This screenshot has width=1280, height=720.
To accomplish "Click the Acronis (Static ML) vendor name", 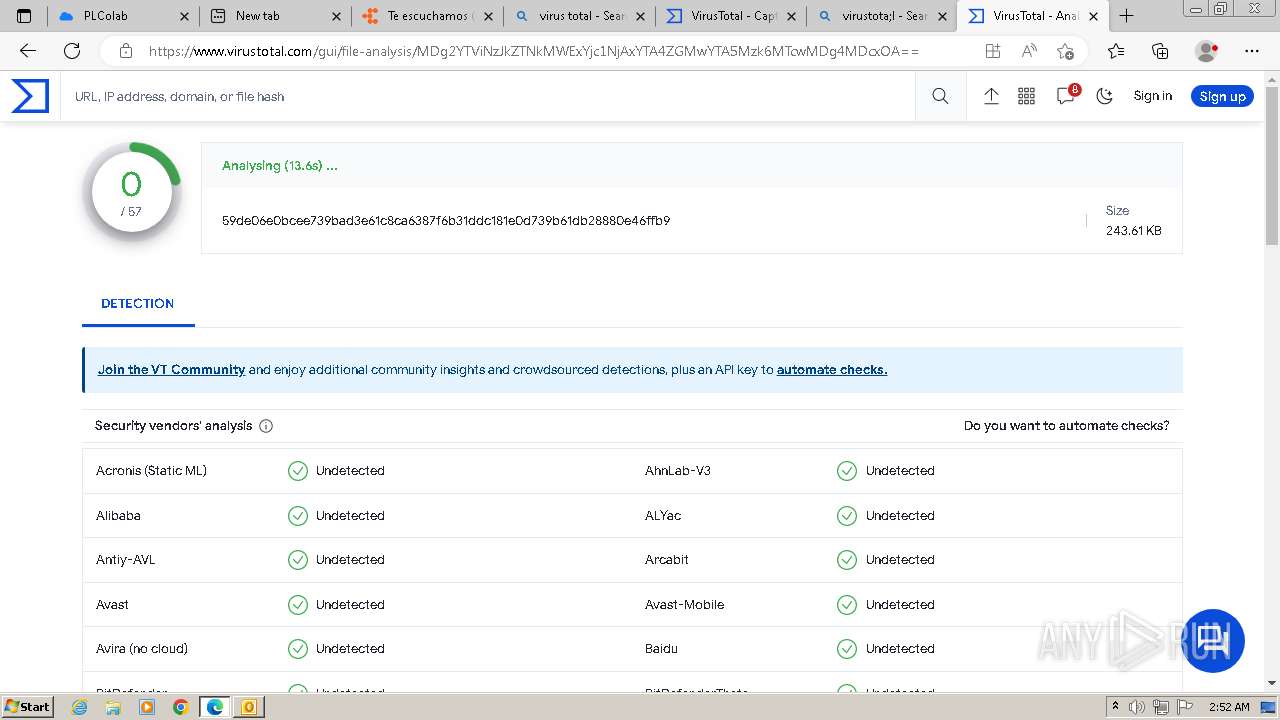I will (x=151, y=470).
